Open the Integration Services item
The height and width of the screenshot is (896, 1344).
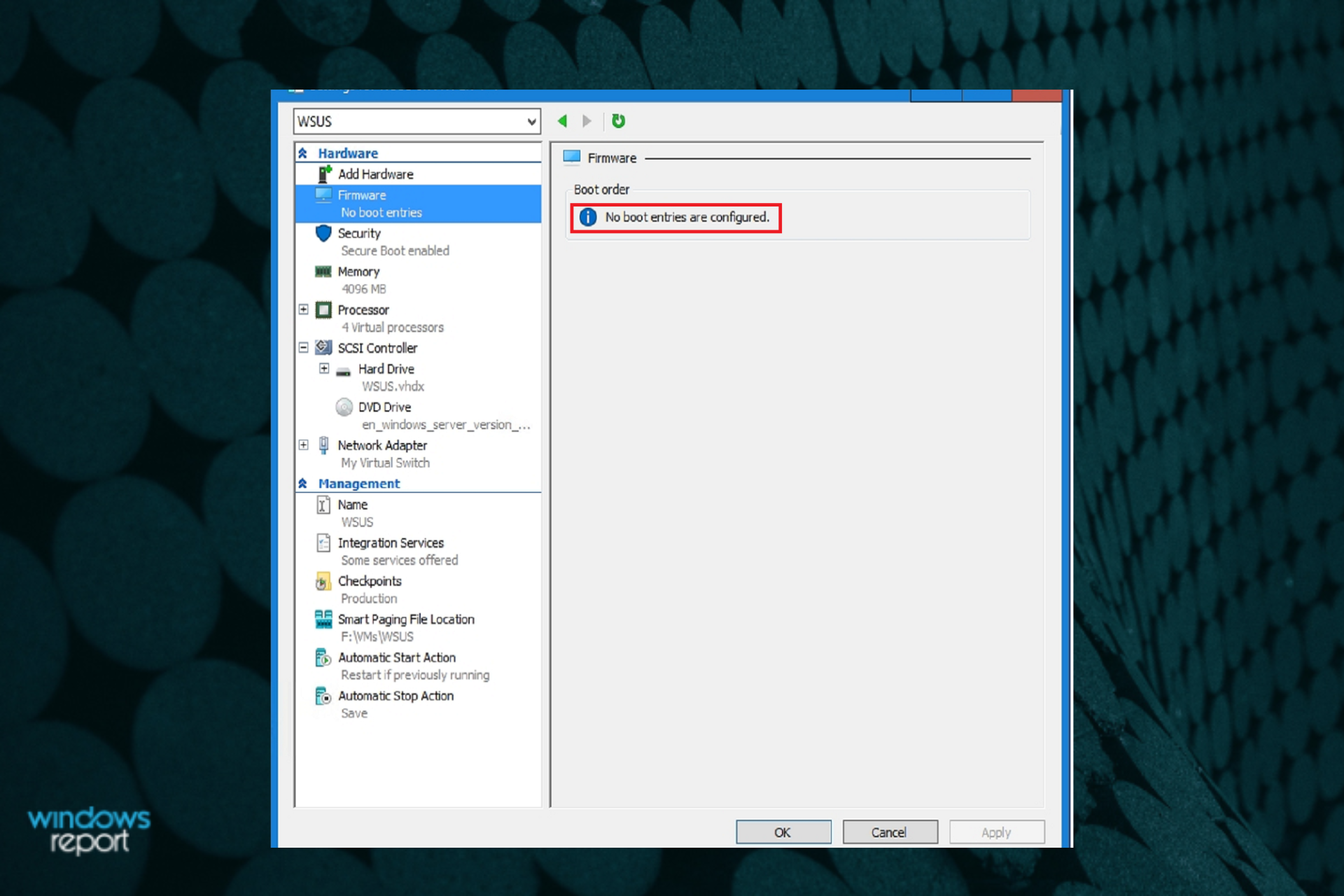click(391, 543)
